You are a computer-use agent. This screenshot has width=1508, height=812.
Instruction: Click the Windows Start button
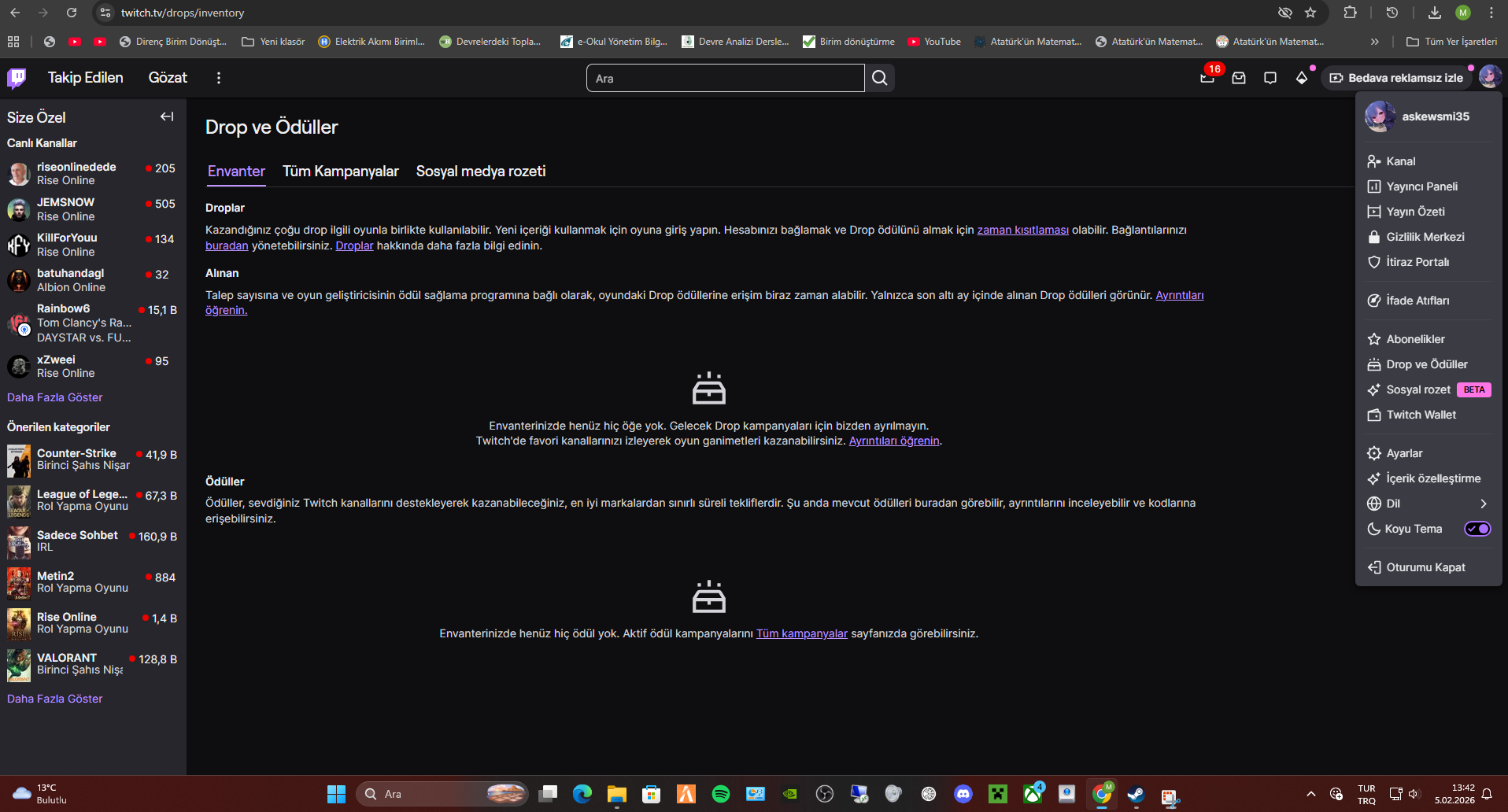tap(336, 794)
